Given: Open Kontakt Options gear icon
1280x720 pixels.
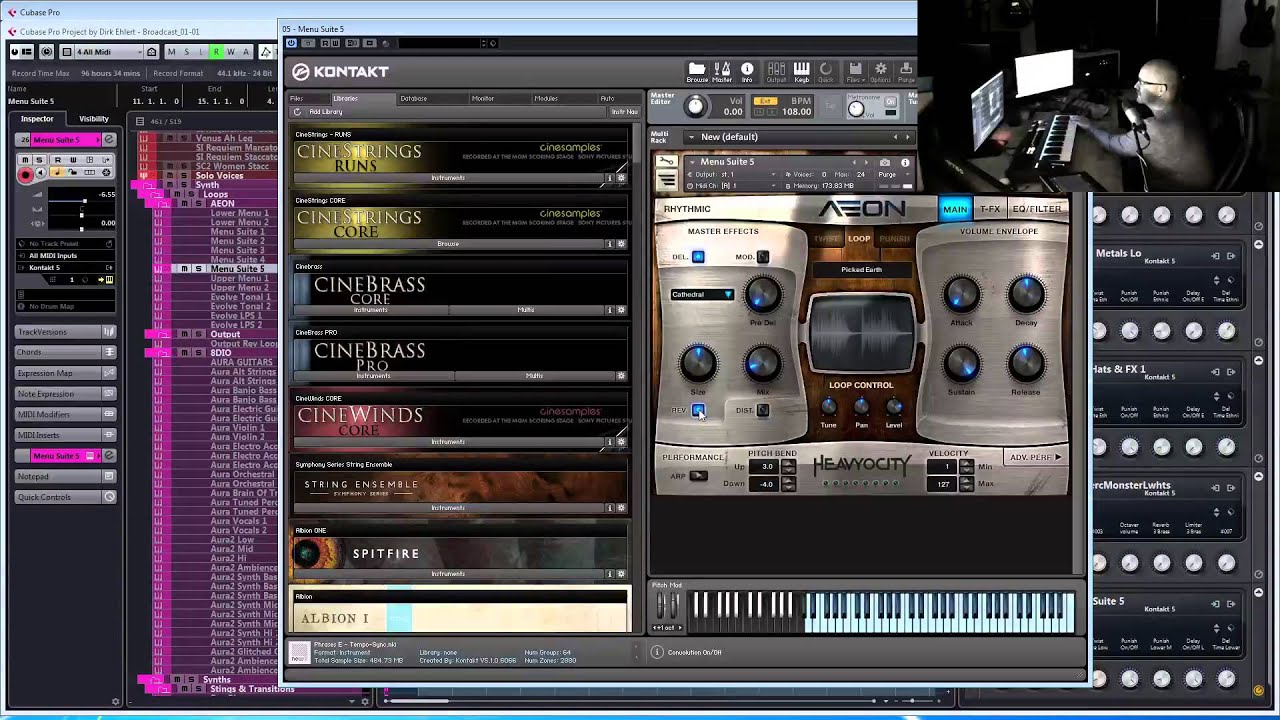Looking at the screenshot, I should coord(880,72).
